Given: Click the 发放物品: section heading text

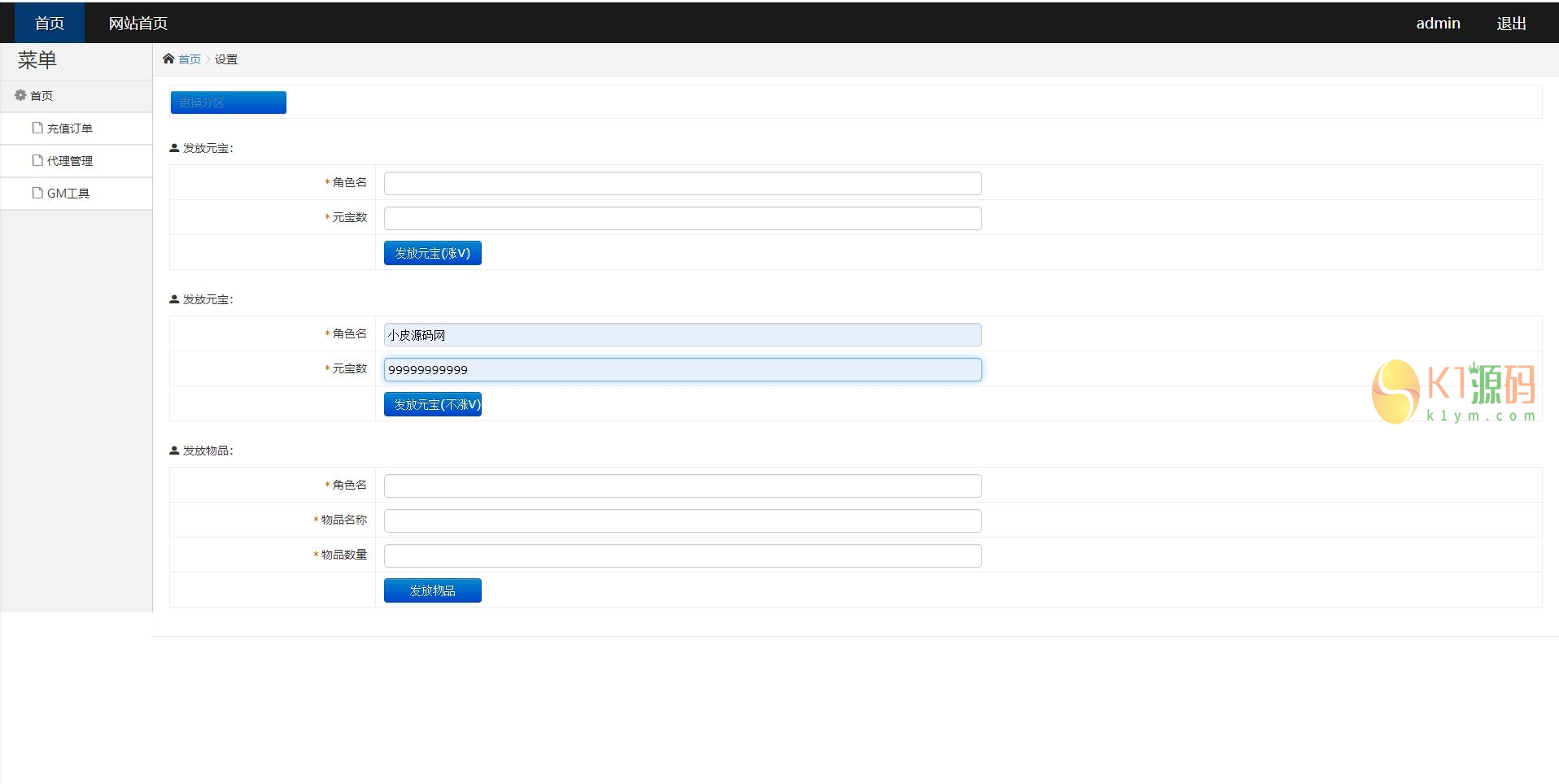Looking at the screenshot, I should click(207, 451).
